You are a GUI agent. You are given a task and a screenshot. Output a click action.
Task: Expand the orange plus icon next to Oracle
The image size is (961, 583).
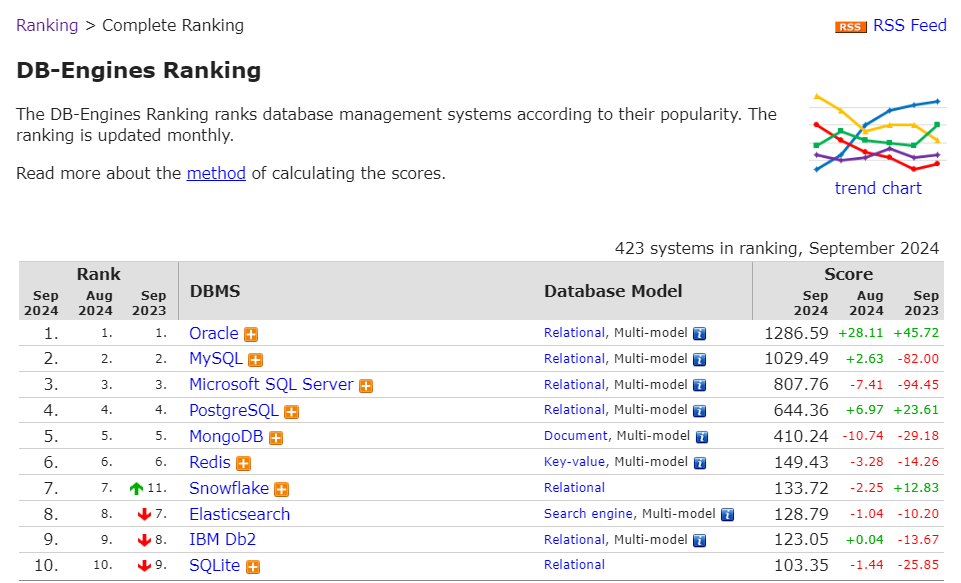click(x=251, y=334)
